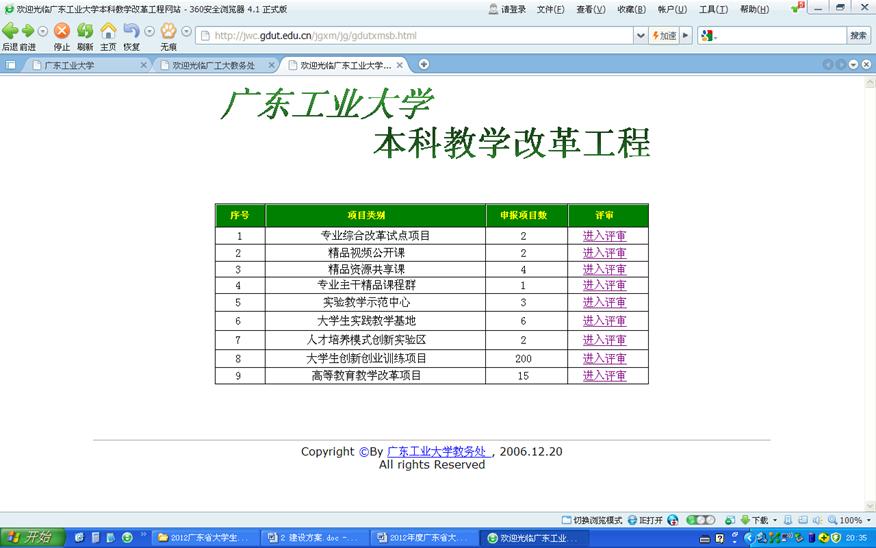
Task: Close all tabs with tab bar X
Action: [866, 65]
